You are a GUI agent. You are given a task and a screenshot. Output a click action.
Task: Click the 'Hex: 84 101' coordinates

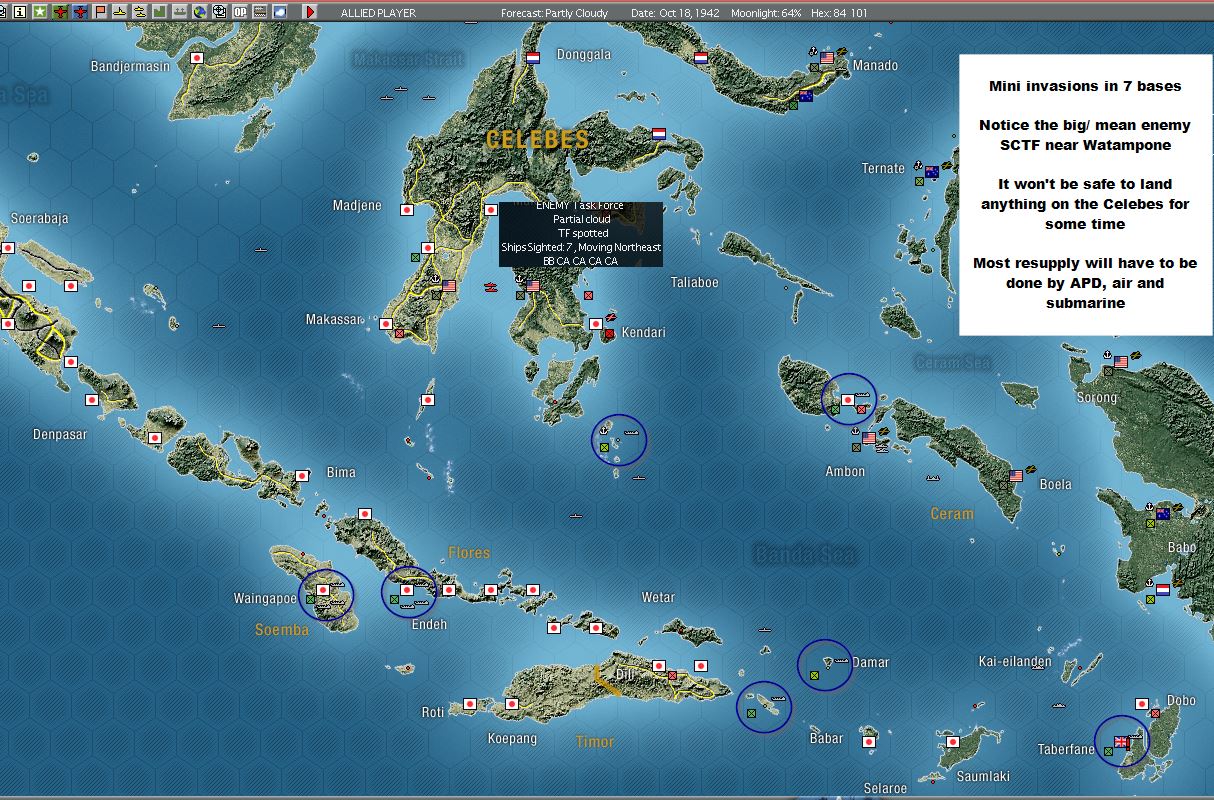point(840,12)
